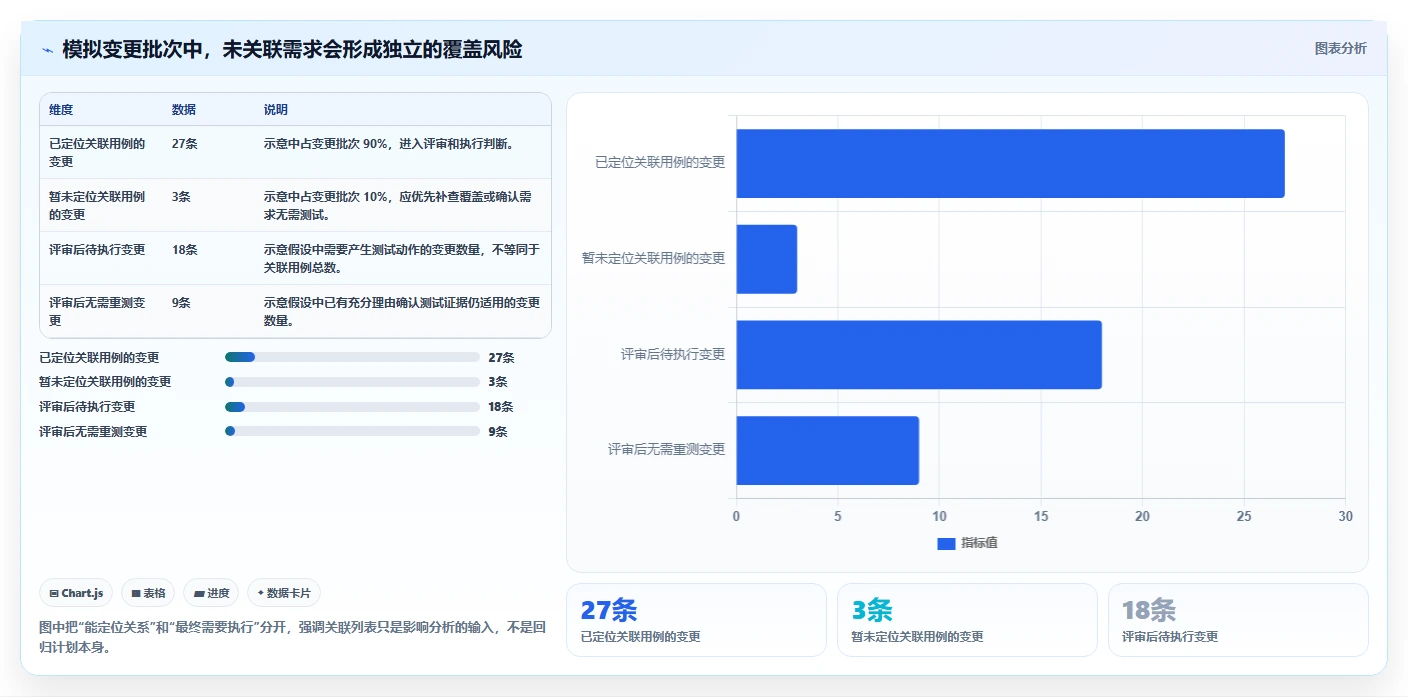
Task: Click description starting 示意假设中已有充分理由
Action: pyautogui.click(x=402, y=311)
